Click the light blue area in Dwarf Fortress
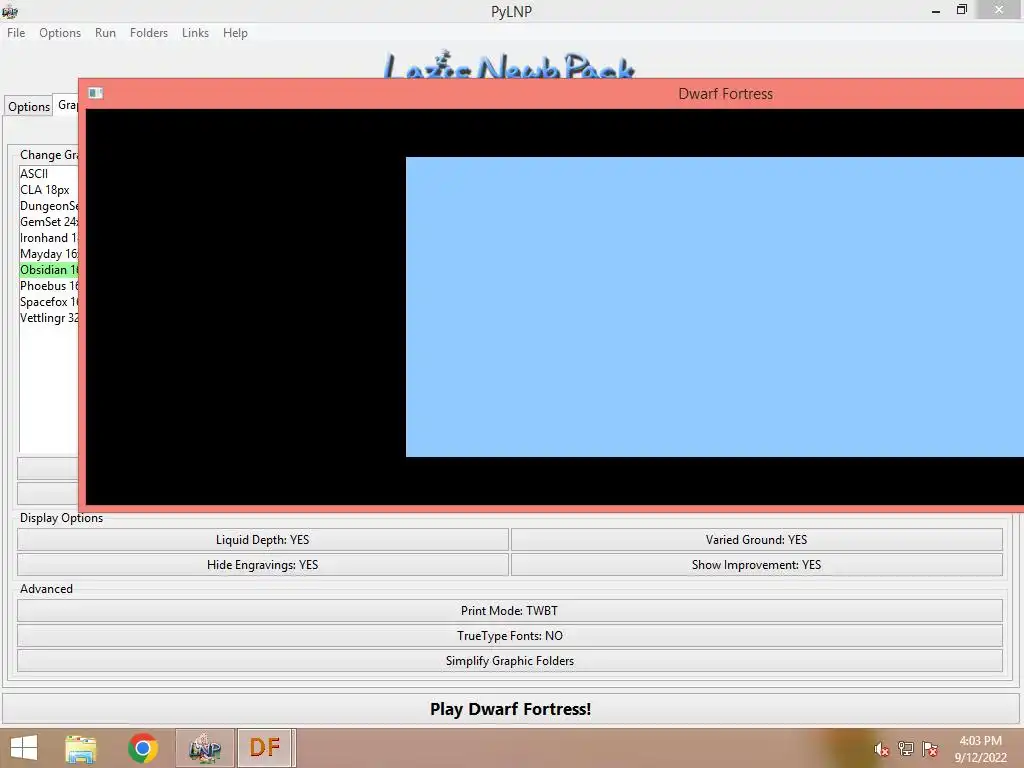The height and width of the screenshot is (768, 1024). coord(714,306)
